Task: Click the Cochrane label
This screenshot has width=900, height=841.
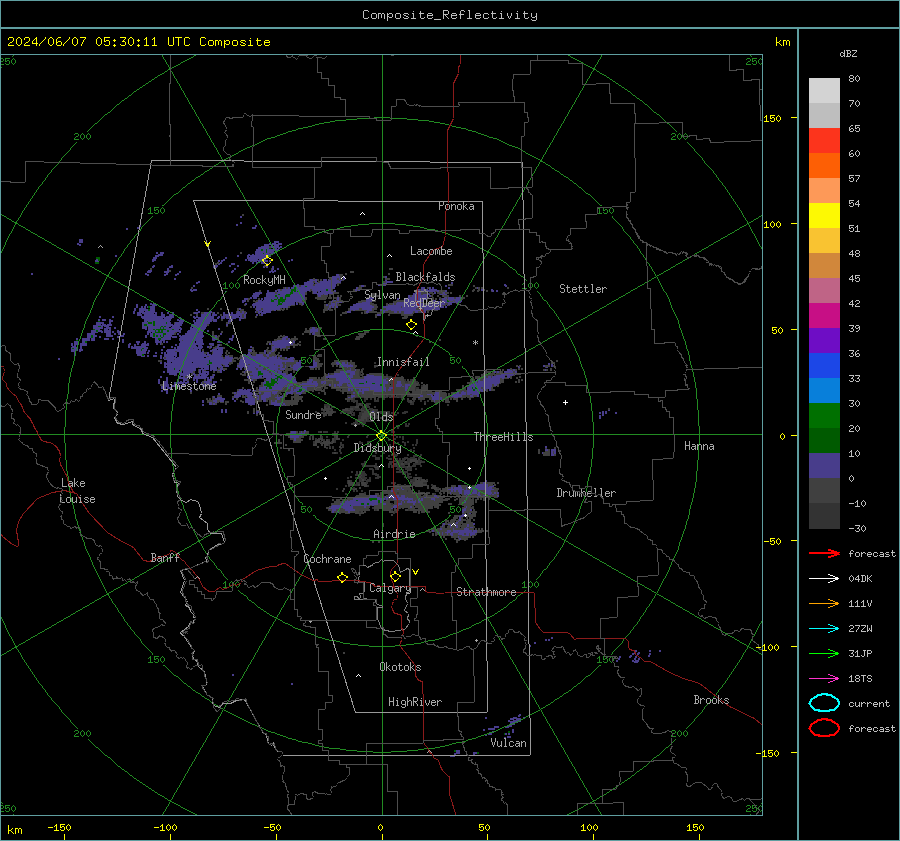Action: (x=327, y=559)
